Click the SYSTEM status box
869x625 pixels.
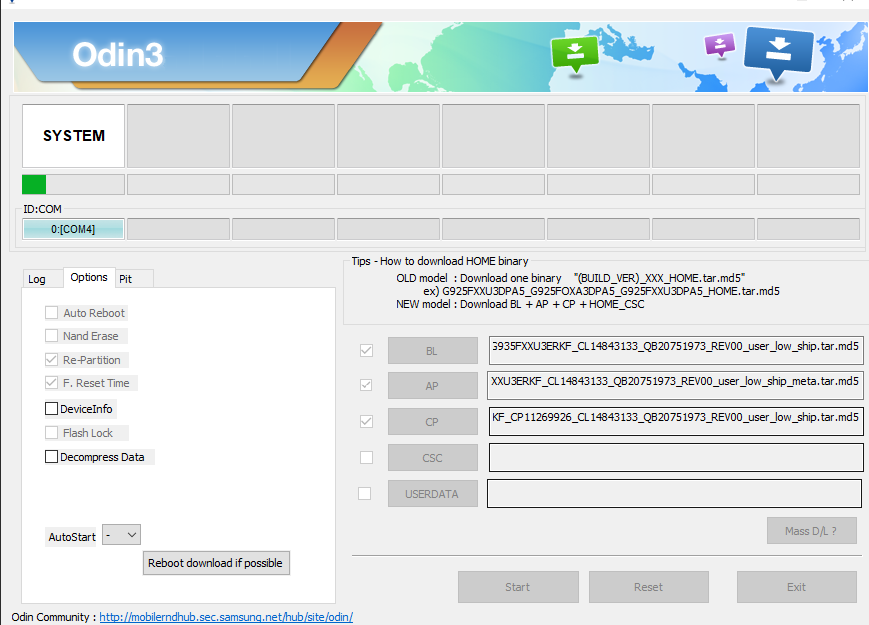point(73,136)
